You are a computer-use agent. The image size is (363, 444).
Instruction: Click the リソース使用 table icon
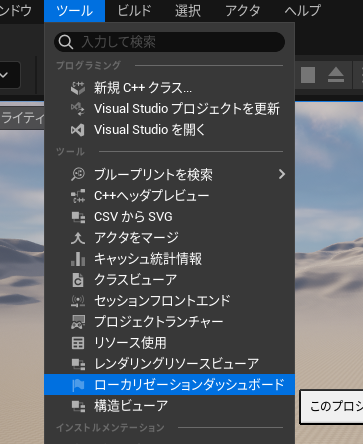[x=78, y=343]
